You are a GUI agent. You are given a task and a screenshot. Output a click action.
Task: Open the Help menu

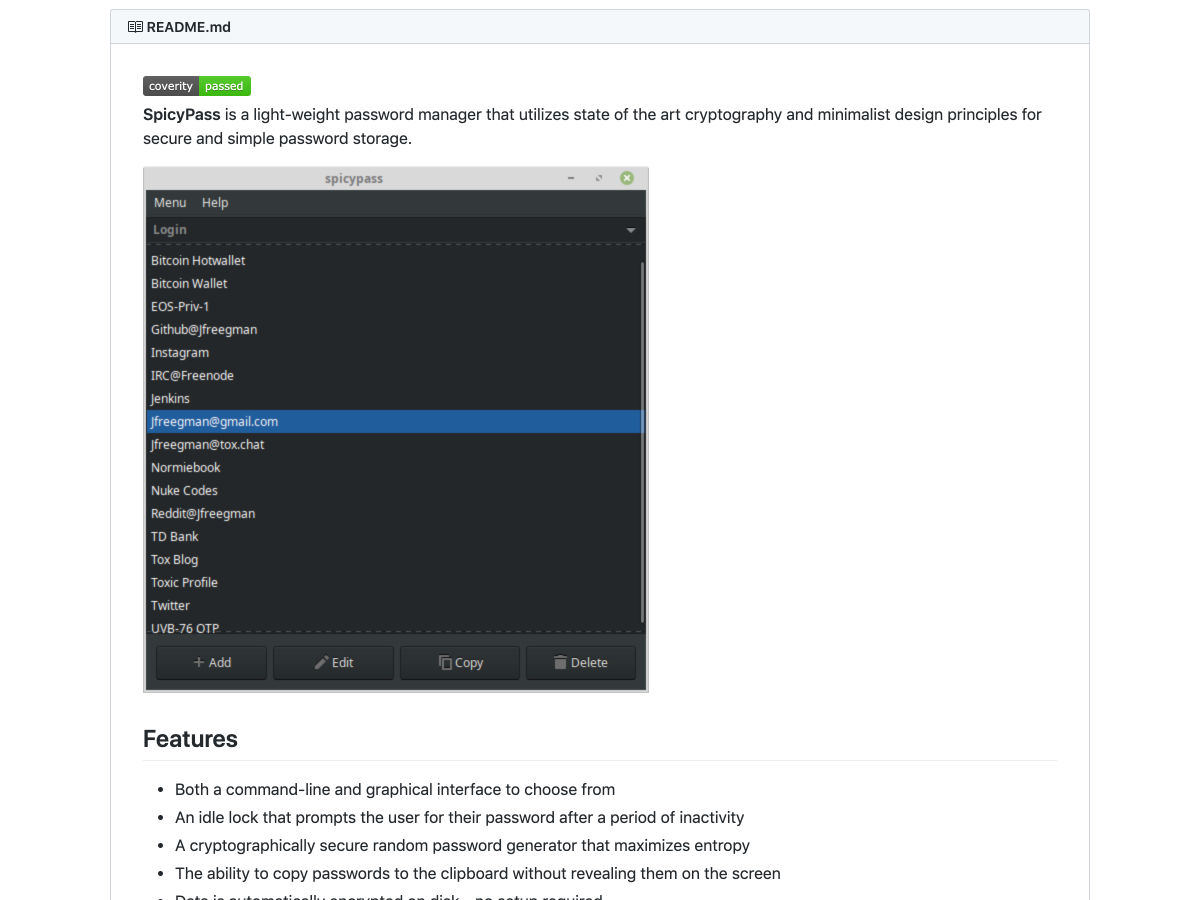(x=215, y=202)
